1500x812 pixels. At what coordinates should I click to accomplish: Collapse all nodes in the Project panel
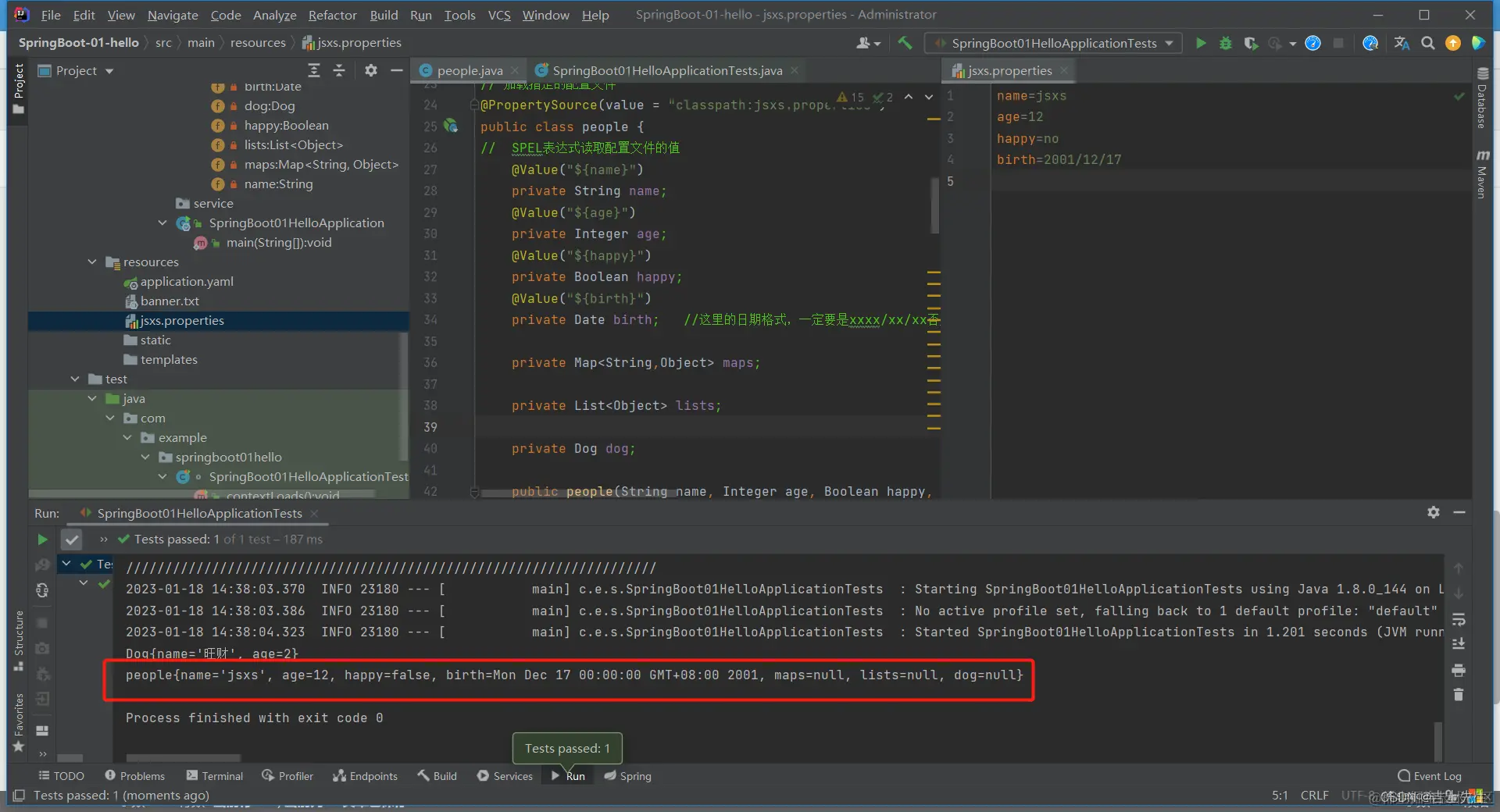pyautogui.click(x=339, y=70)
